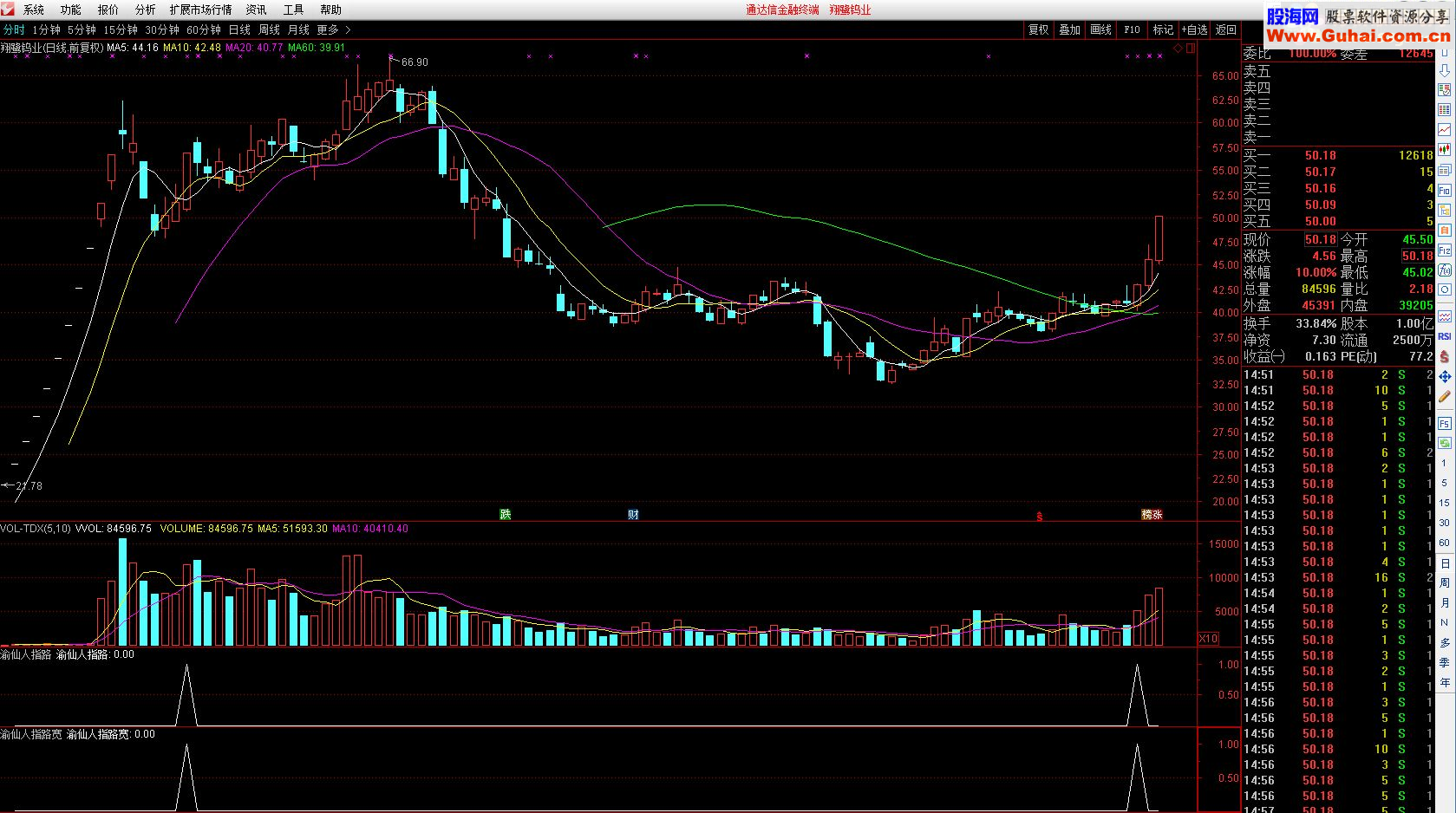Switch to the 月线 period tab
The width and height of the screenshot is (1456, 813).
(x=299, y=29)
